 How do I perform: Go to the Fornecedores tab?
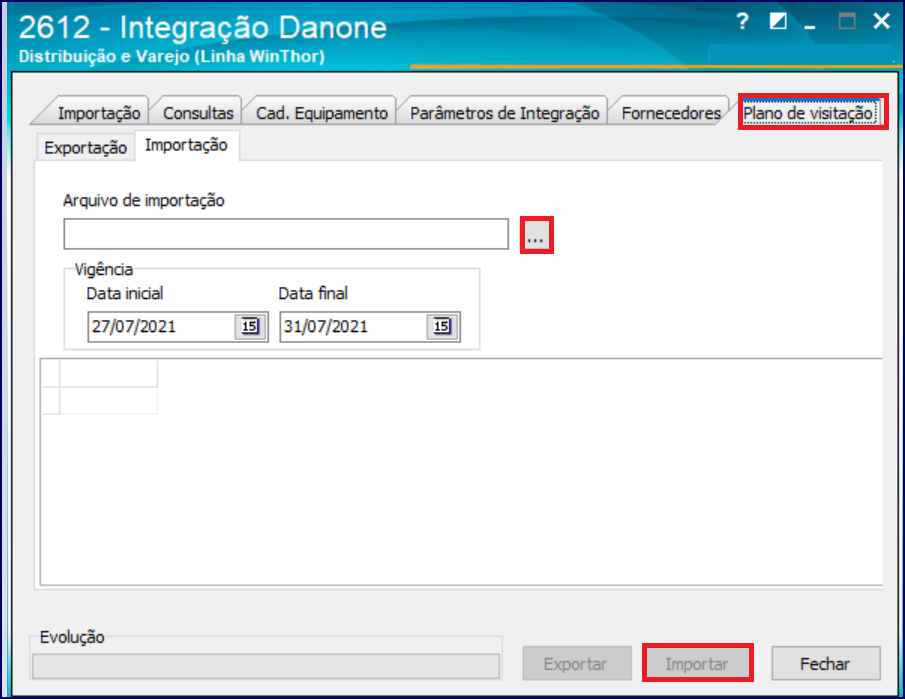coord(671,113)
